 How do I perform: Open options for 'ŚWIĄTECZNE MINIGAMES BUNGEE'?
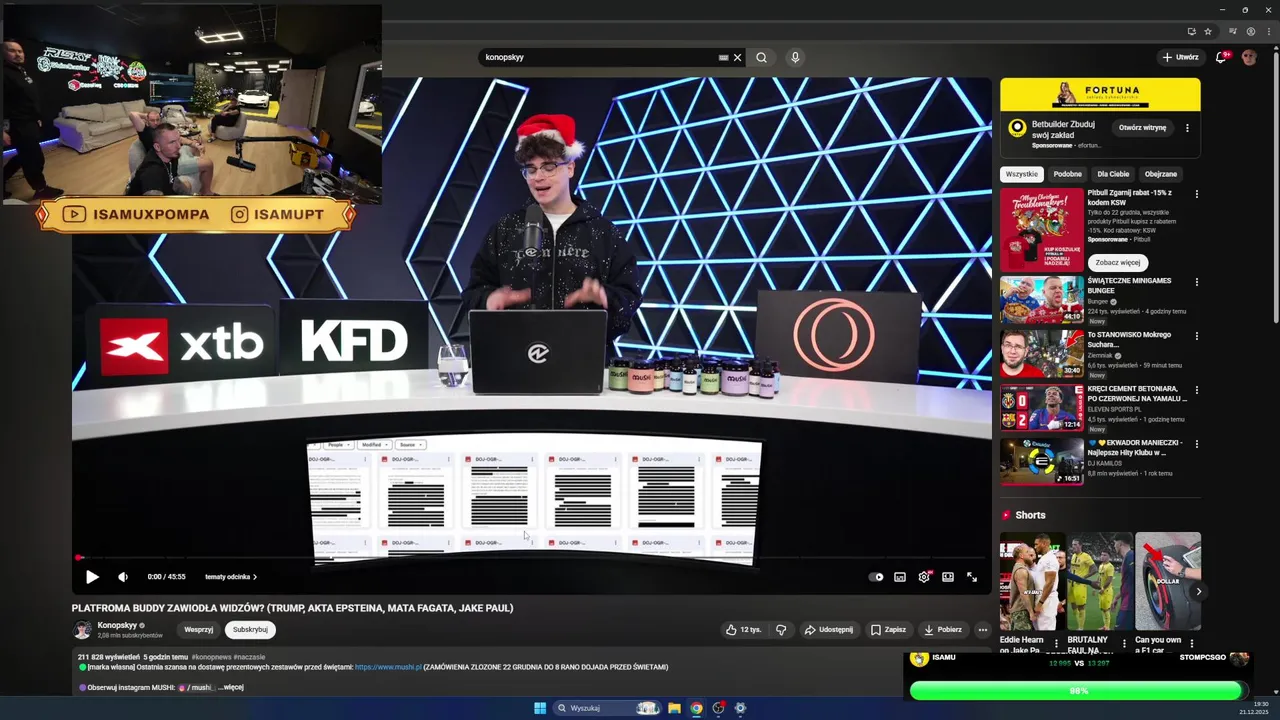(1196, 282)
